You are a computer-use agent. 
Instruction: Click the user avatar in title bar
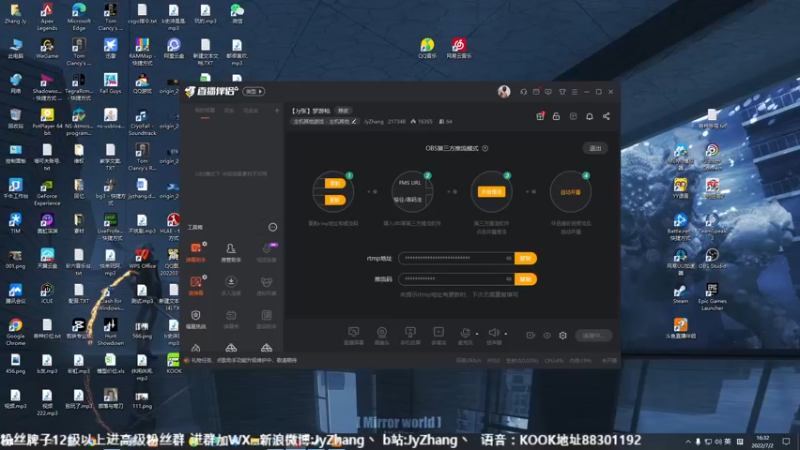point(504,91)
